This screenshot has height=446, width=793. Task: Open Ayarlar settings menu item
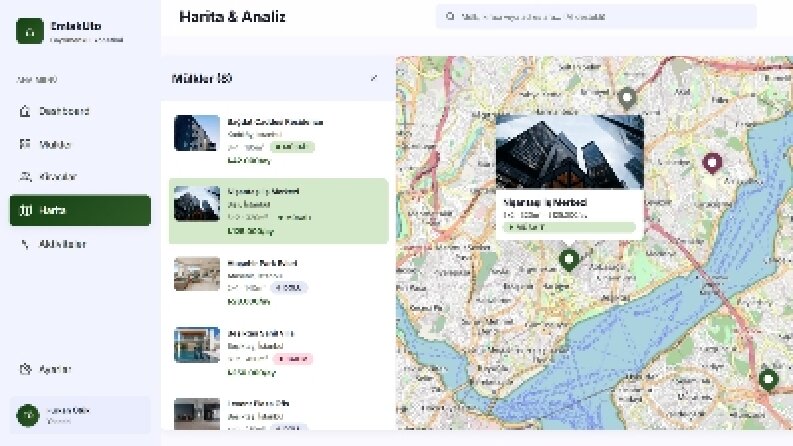click(80, 369)
